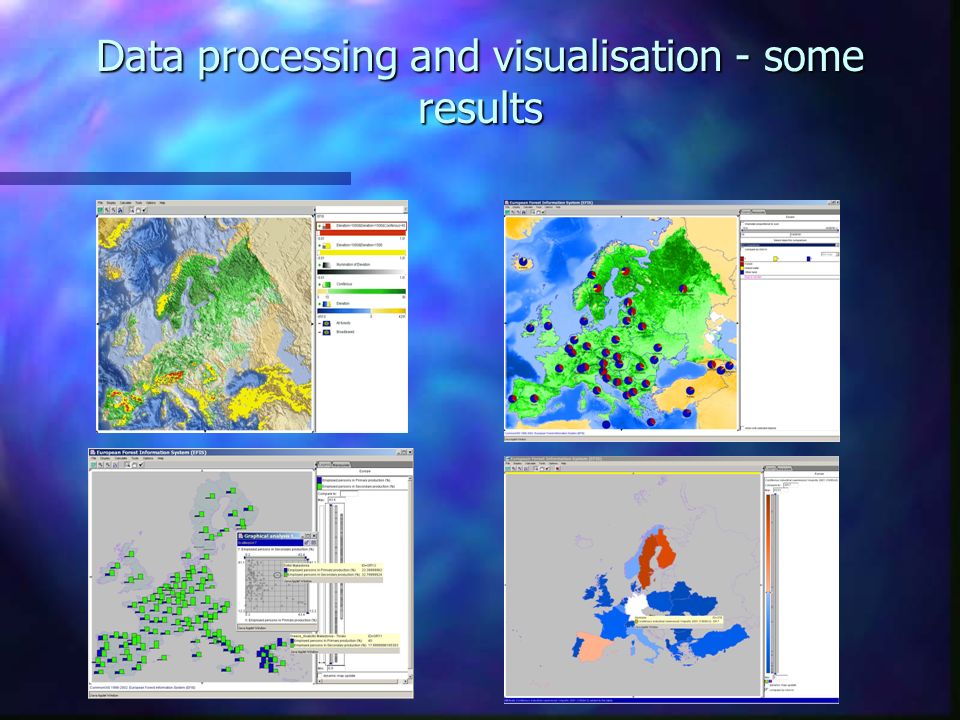Collapse the red Elevation/Coniferous layer entry
960x720 pixels.
(320, 226)
